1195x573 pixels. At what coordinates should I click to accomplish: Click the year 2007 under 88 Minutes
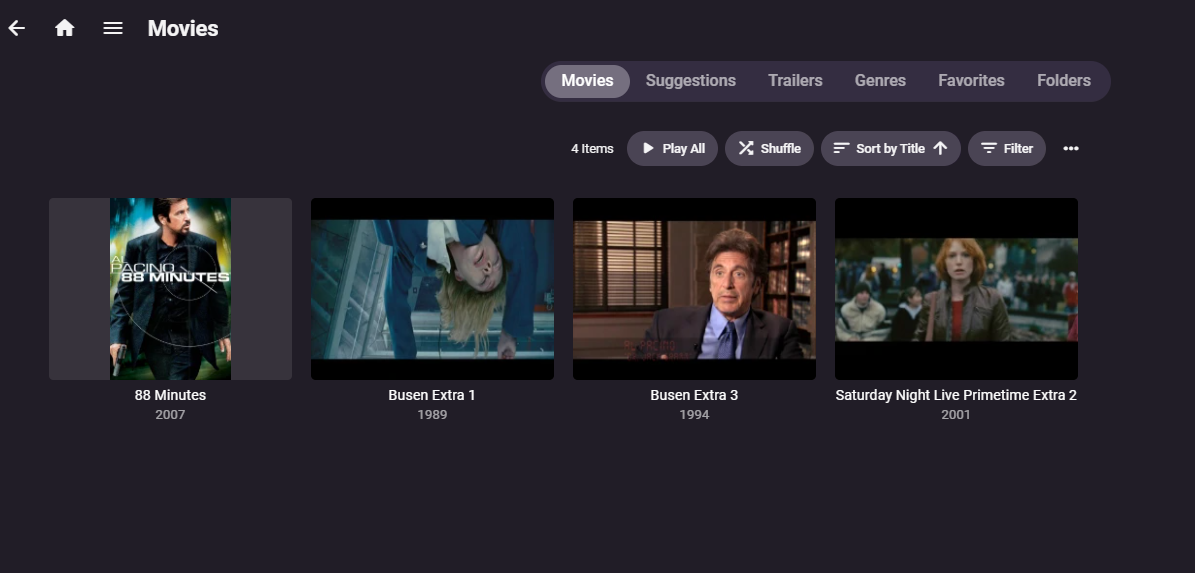point(171,415)
